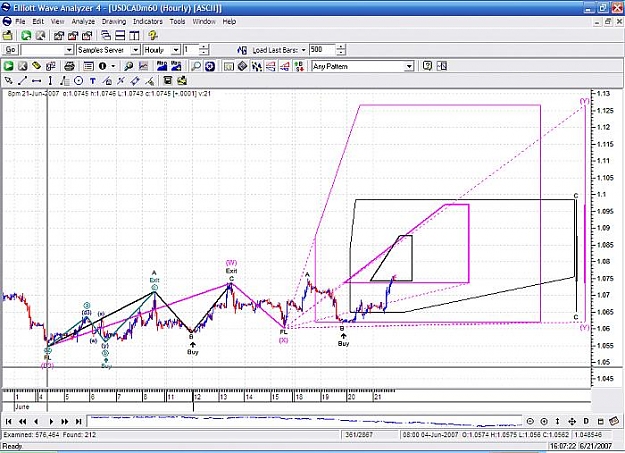
Task: Increase the period multiplier with the up stepper
Action: (x=204, y=47)
